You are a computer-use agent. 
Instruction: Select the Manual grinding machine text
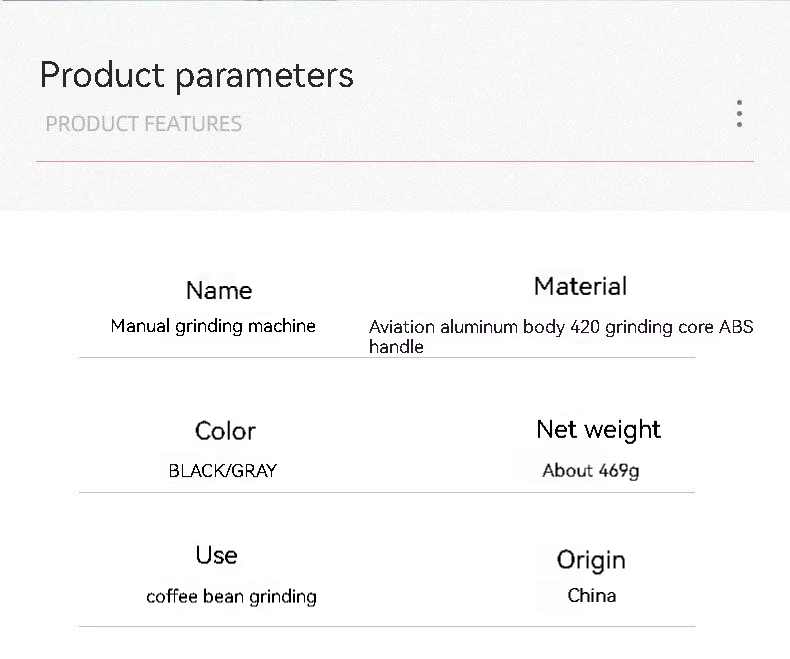pyautogui.click(x=213, y=326)
